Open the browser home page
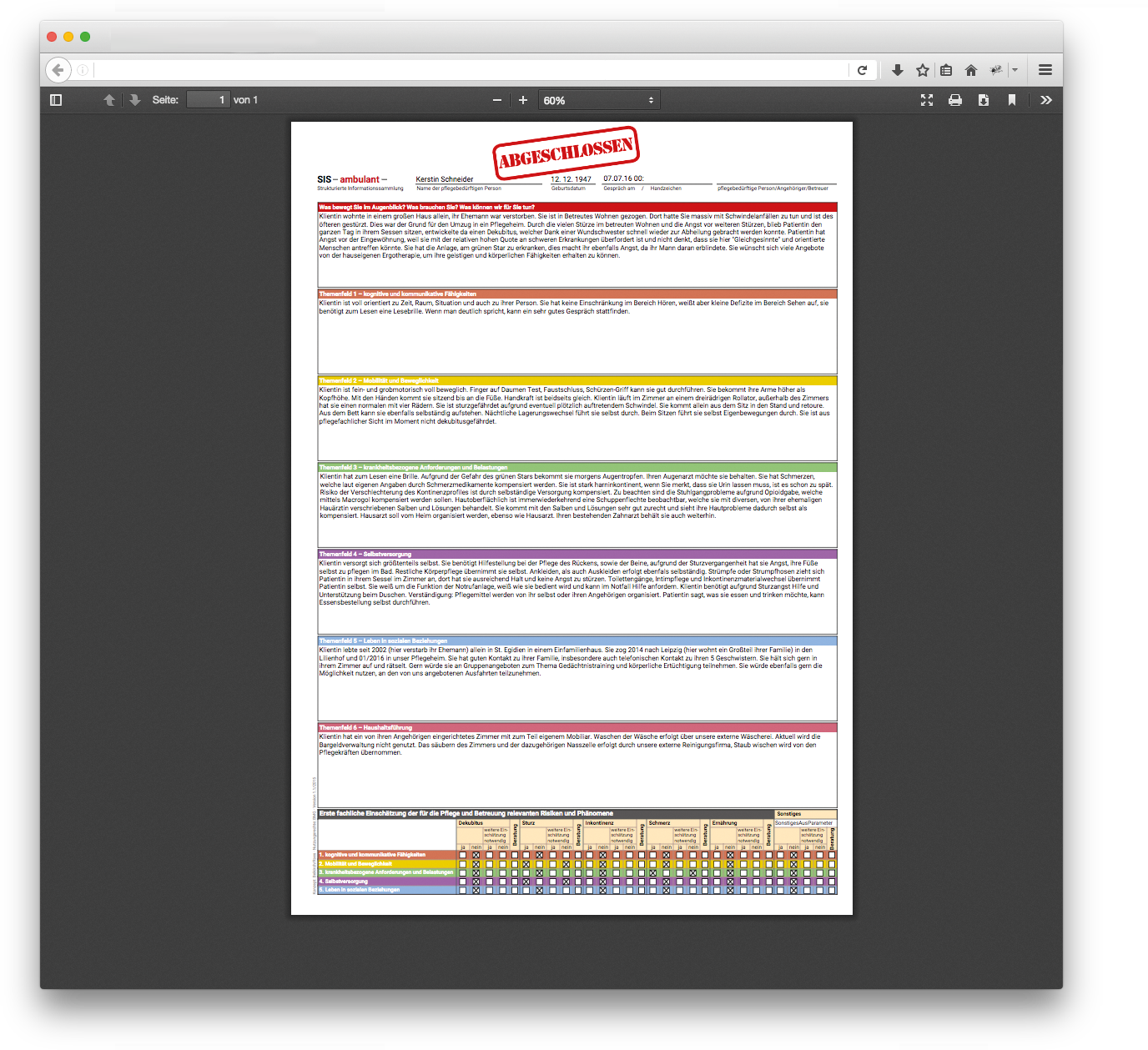This screenshot has width=1148, height=1050. [x=971, y=70]
